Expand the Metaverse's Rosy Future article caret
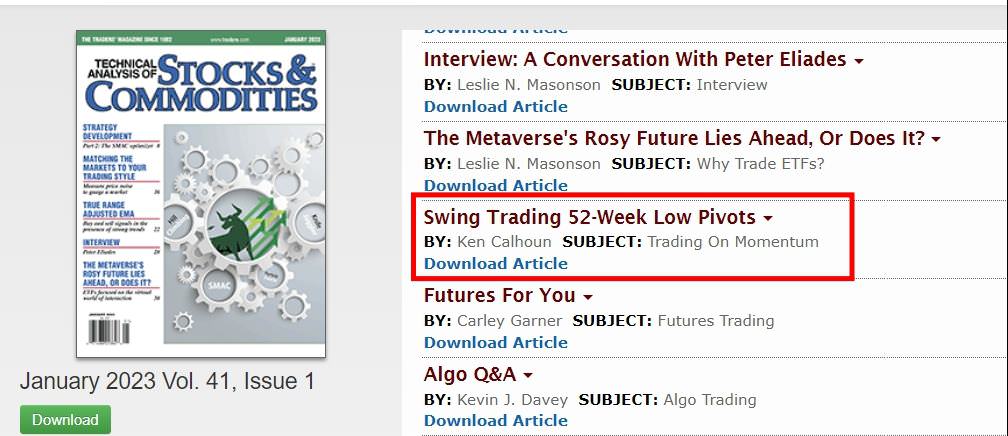The image size is (1008, 436). pyautogui.click(x=936, y=140)
